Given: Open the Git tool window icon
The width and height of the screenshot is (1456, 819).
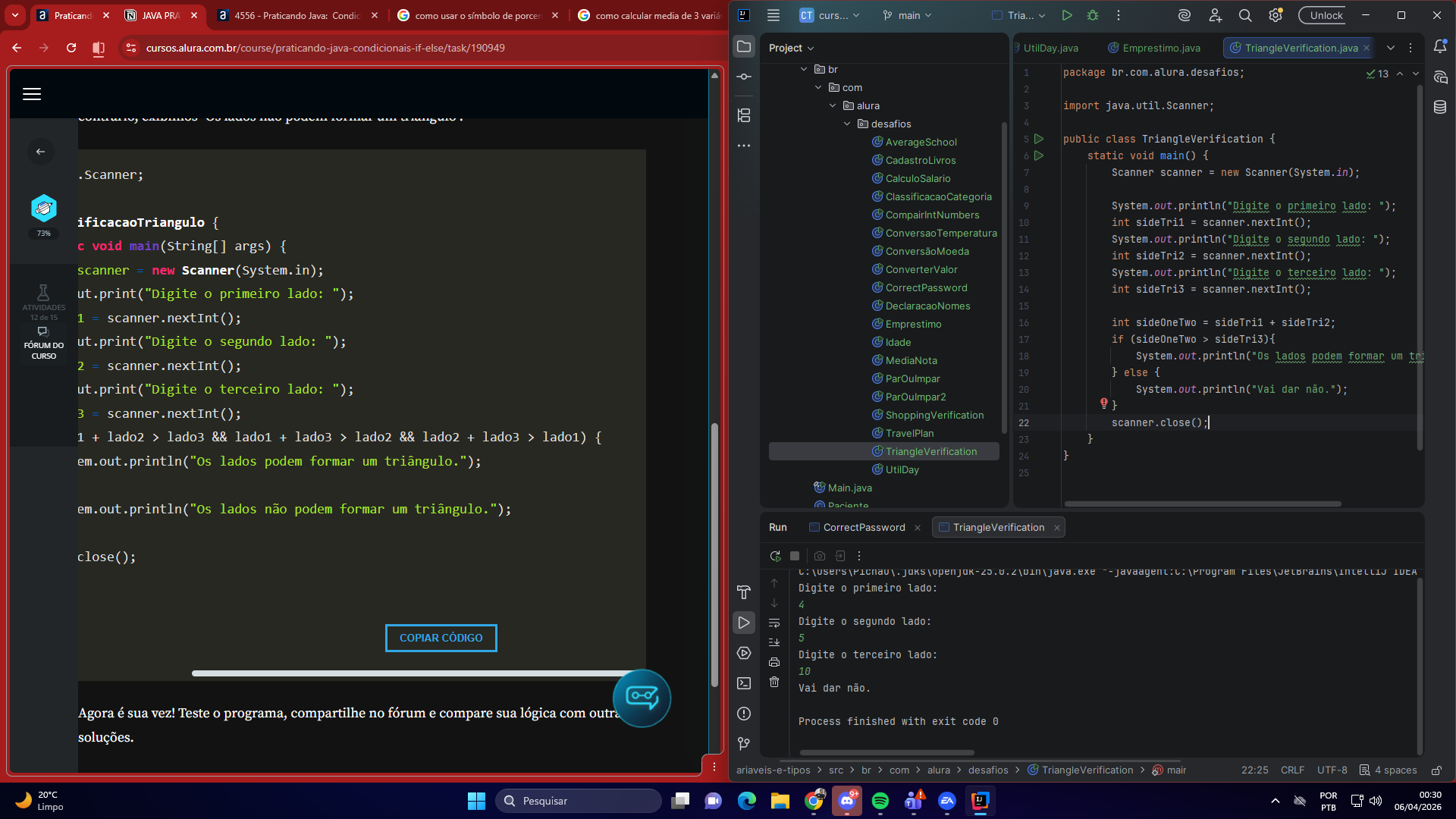Looking at the screenshot, I should click(744, 744).
